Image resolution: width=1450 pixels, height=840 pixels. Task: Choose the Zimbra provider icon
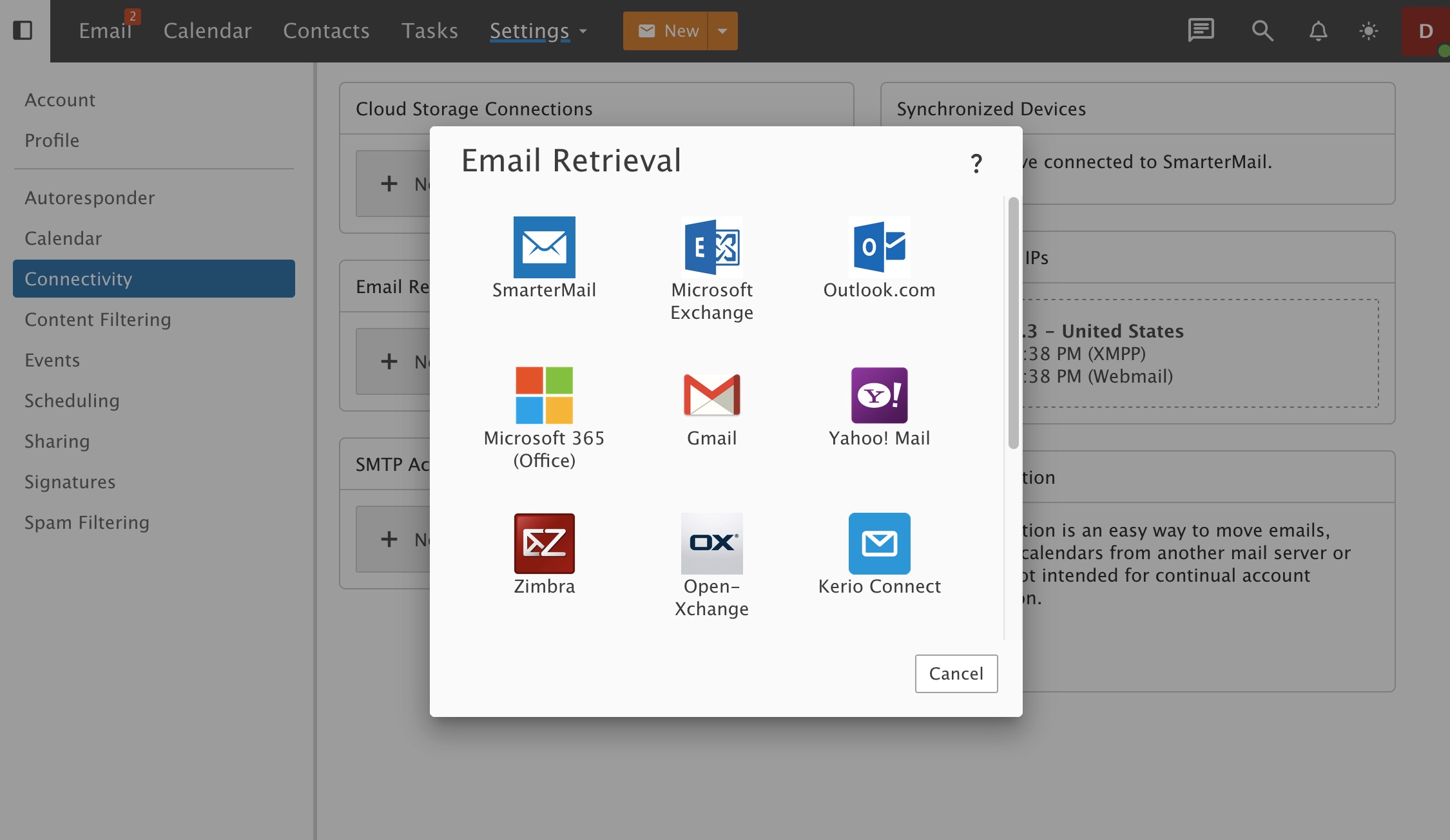pyautogui.click(x=544, y=543)
